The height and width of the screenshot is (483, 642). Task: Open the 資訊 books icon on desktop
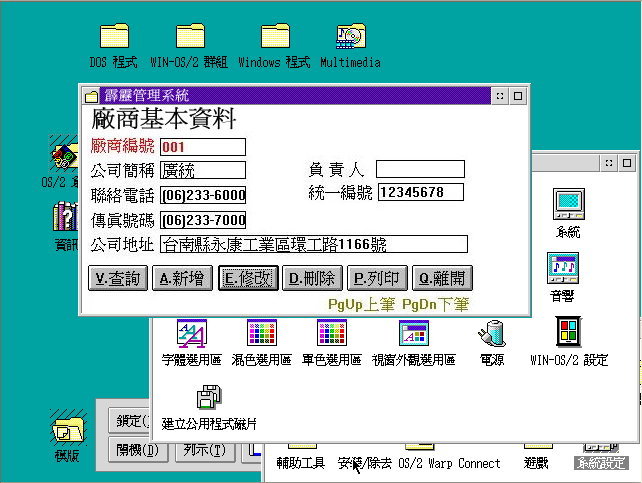pos(66,216)
